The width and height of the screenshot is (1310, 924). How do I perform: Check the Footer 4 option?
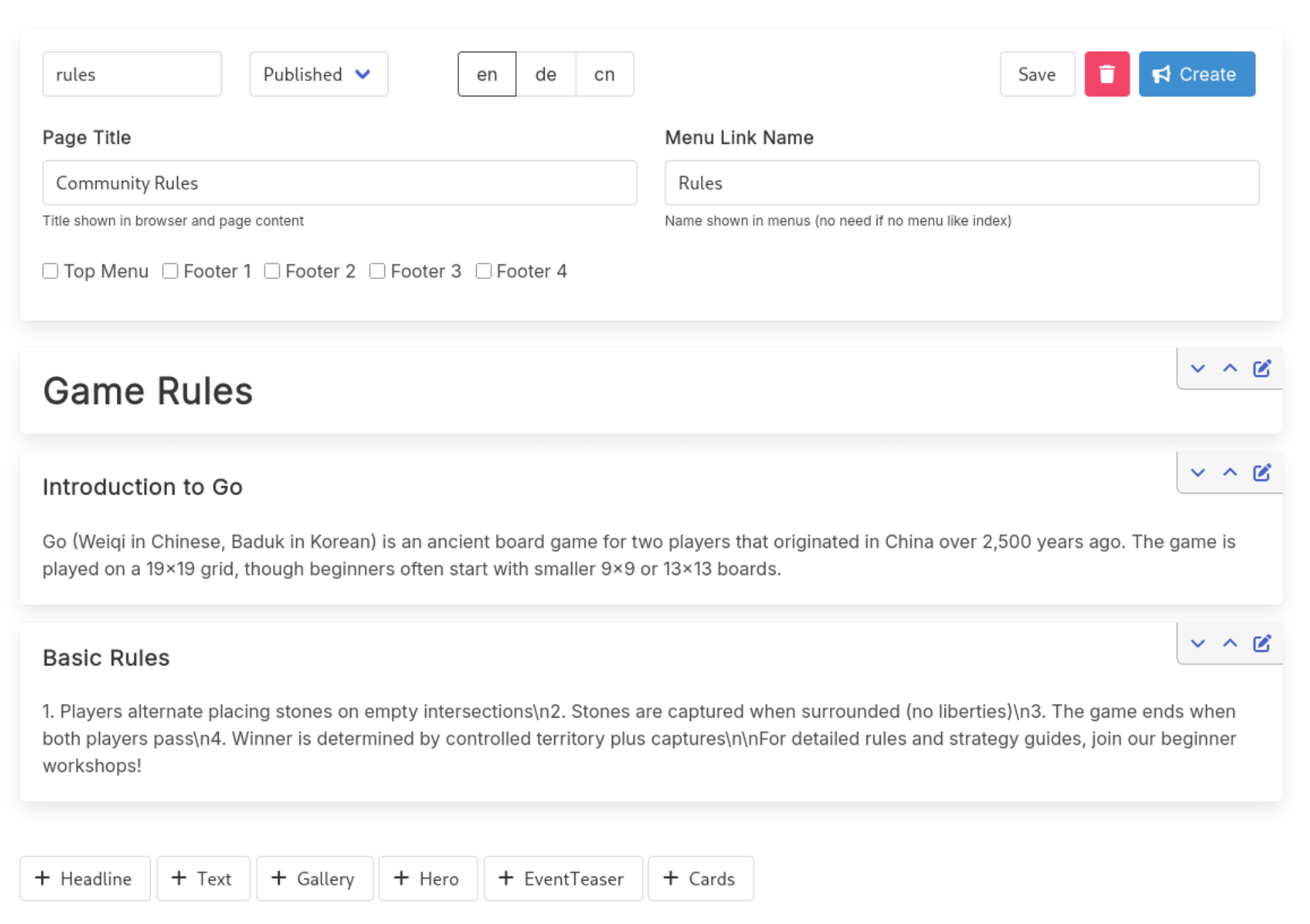coord(484,271)
